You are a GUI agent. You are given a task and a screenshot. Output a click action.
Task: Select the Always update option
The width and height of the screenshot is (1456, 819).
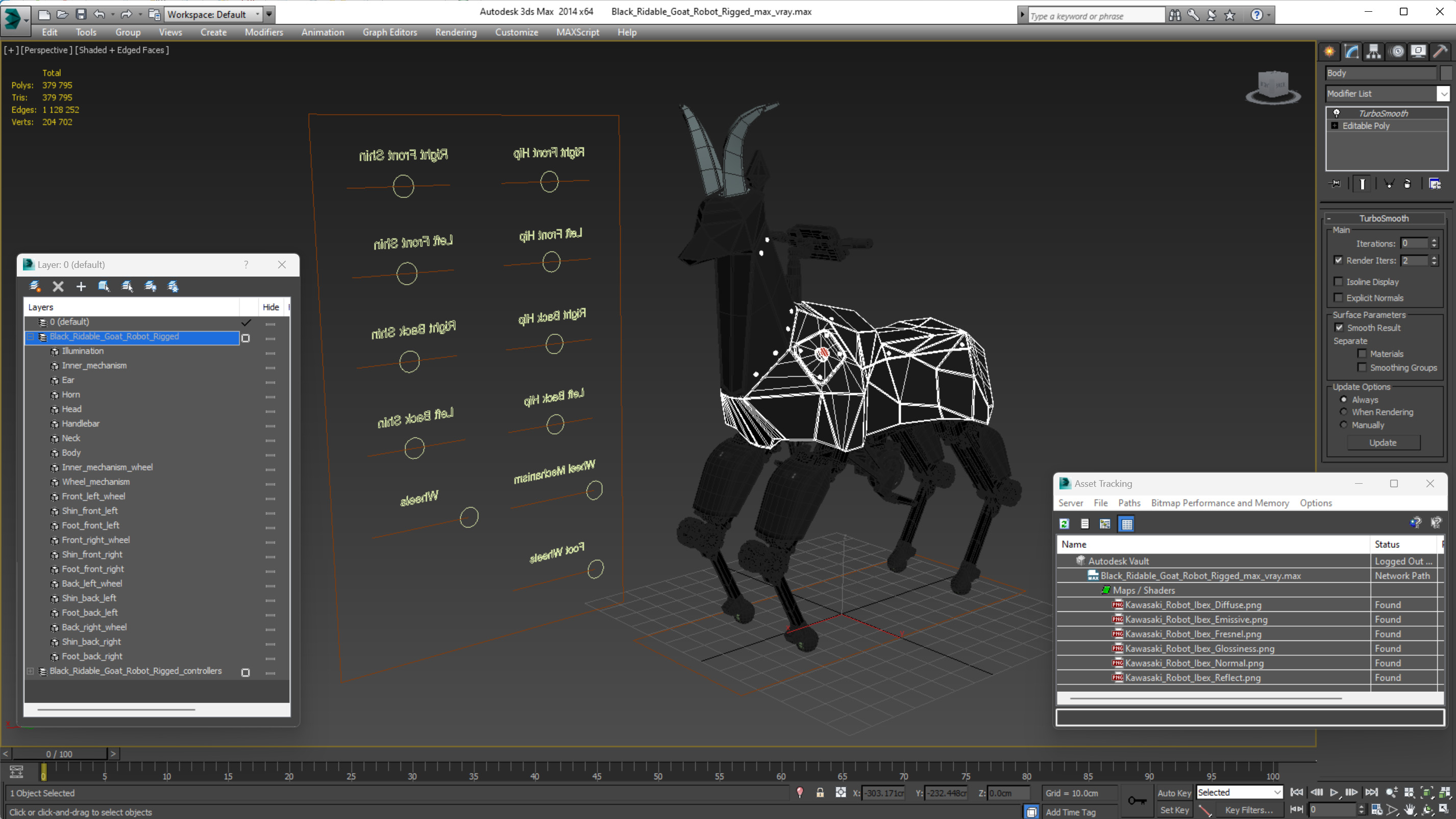[x=1344, y=400]
